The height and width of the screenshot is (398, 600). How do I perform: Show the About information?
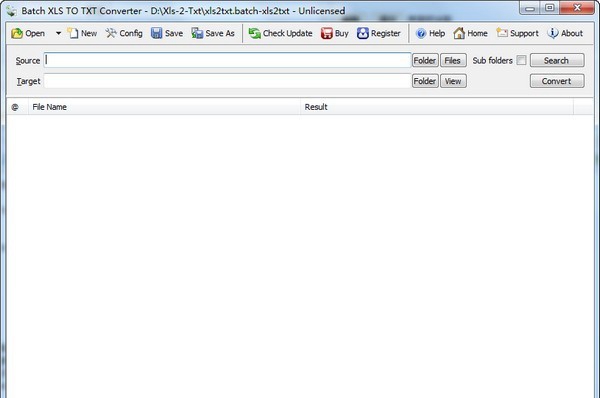click(565, 33)
